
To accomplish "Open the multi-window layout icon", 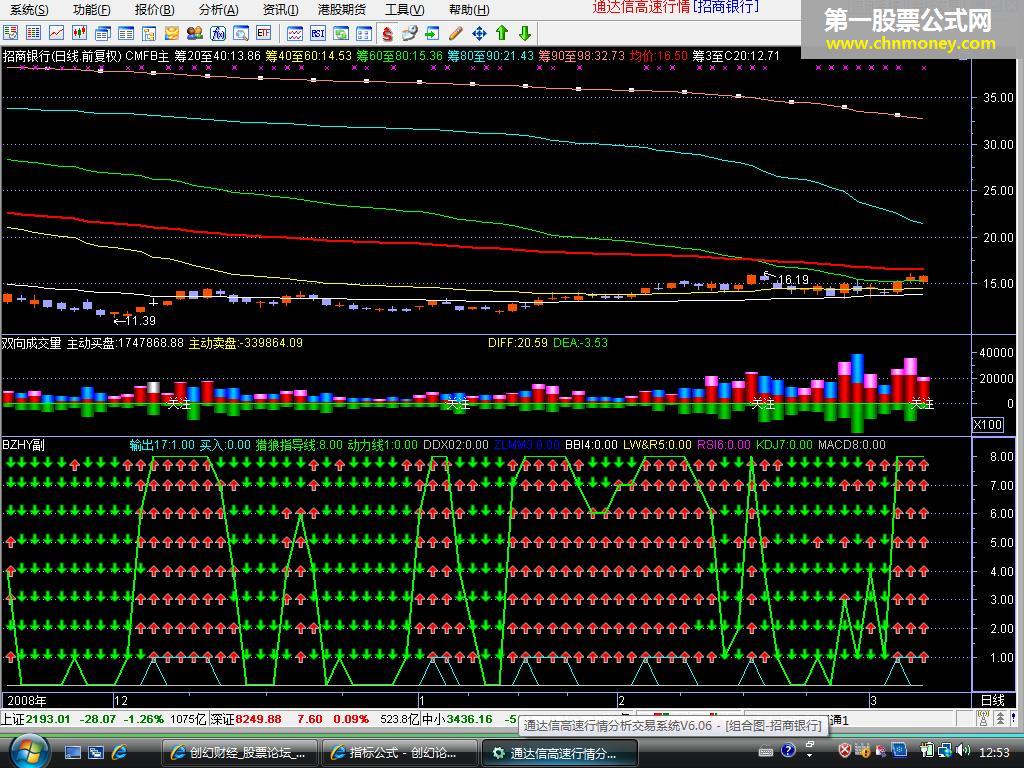I will point(103,33).
